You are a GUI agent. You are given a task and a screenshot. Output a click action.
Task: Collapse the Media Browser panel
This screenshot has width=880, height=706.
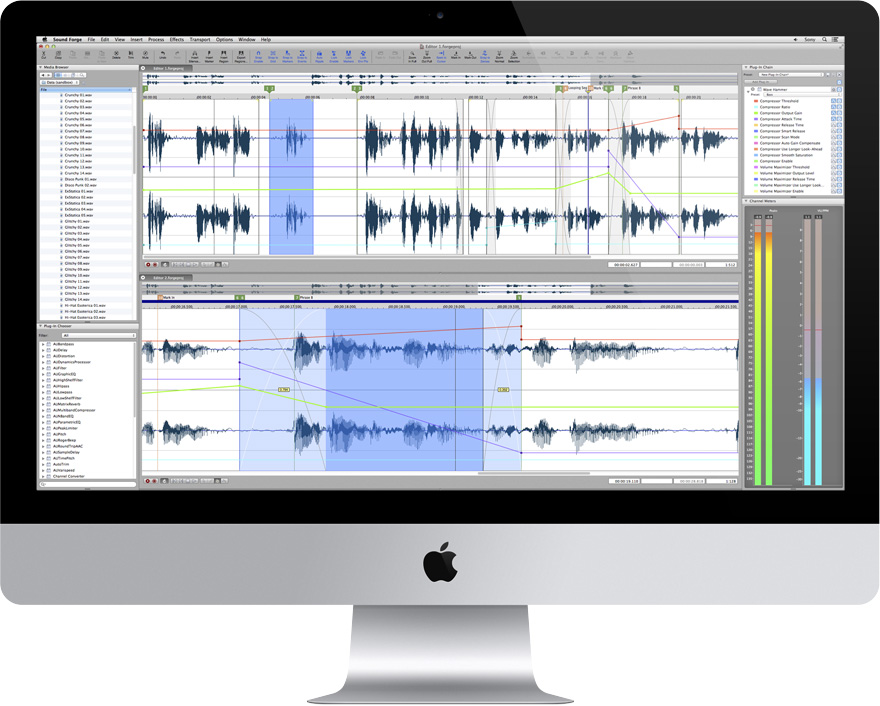coord(40,67)
